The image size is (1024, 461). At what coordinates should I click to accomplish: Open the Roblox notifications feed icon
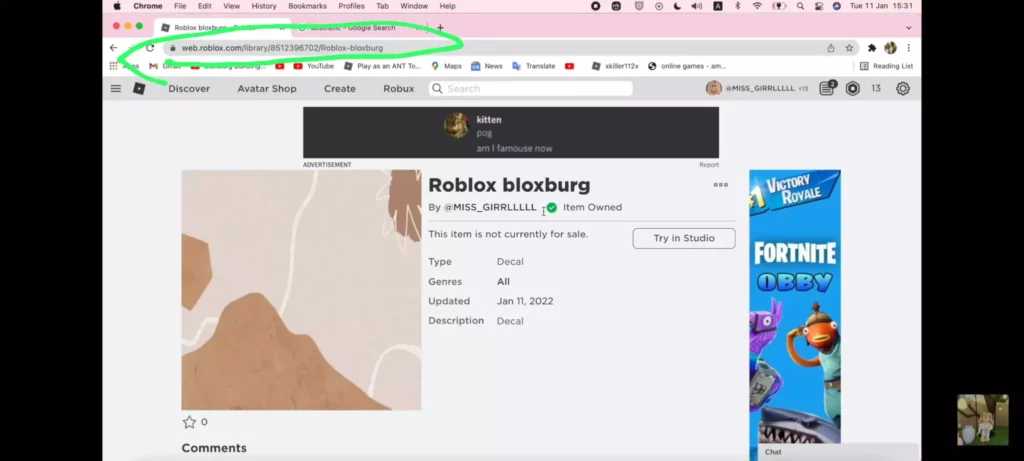point(827,88)
